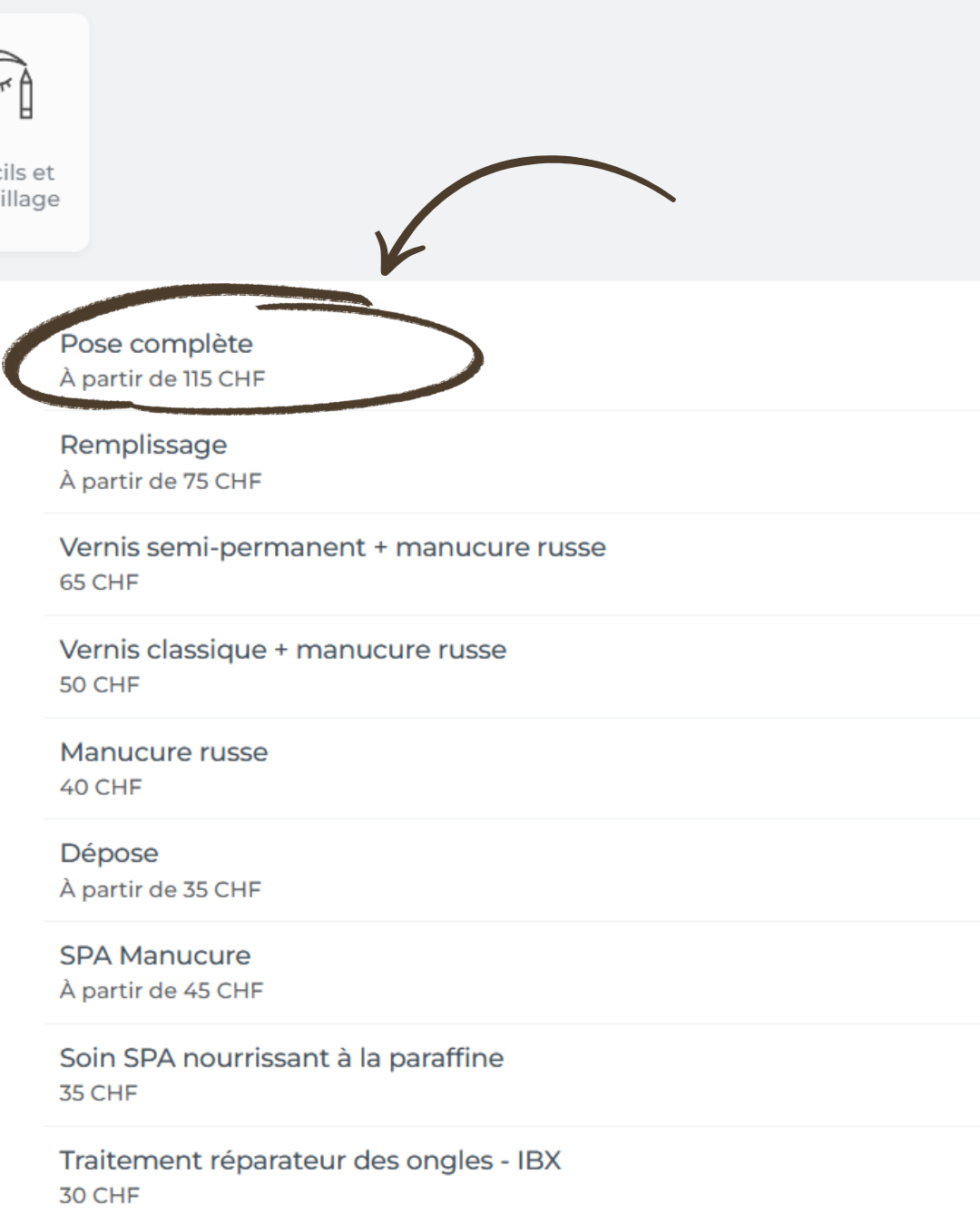
Task: Click the 65 CHF price label
Action: 98,582
